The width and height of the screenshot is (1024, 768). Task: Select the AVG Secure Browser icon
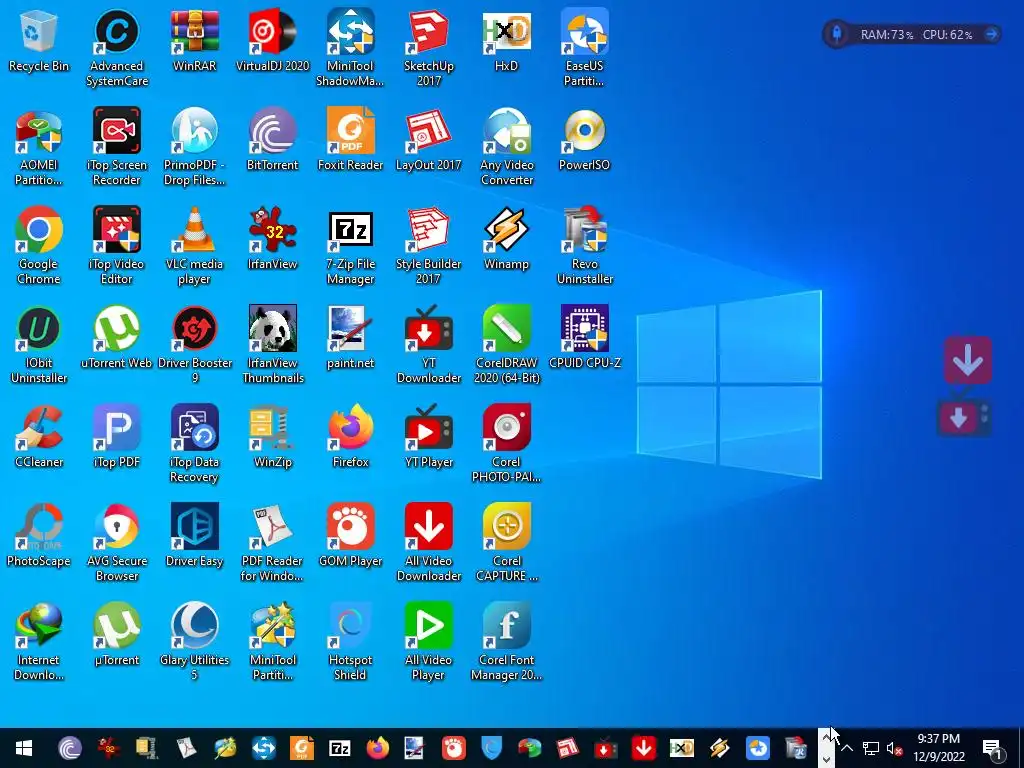tap(117, 543)
